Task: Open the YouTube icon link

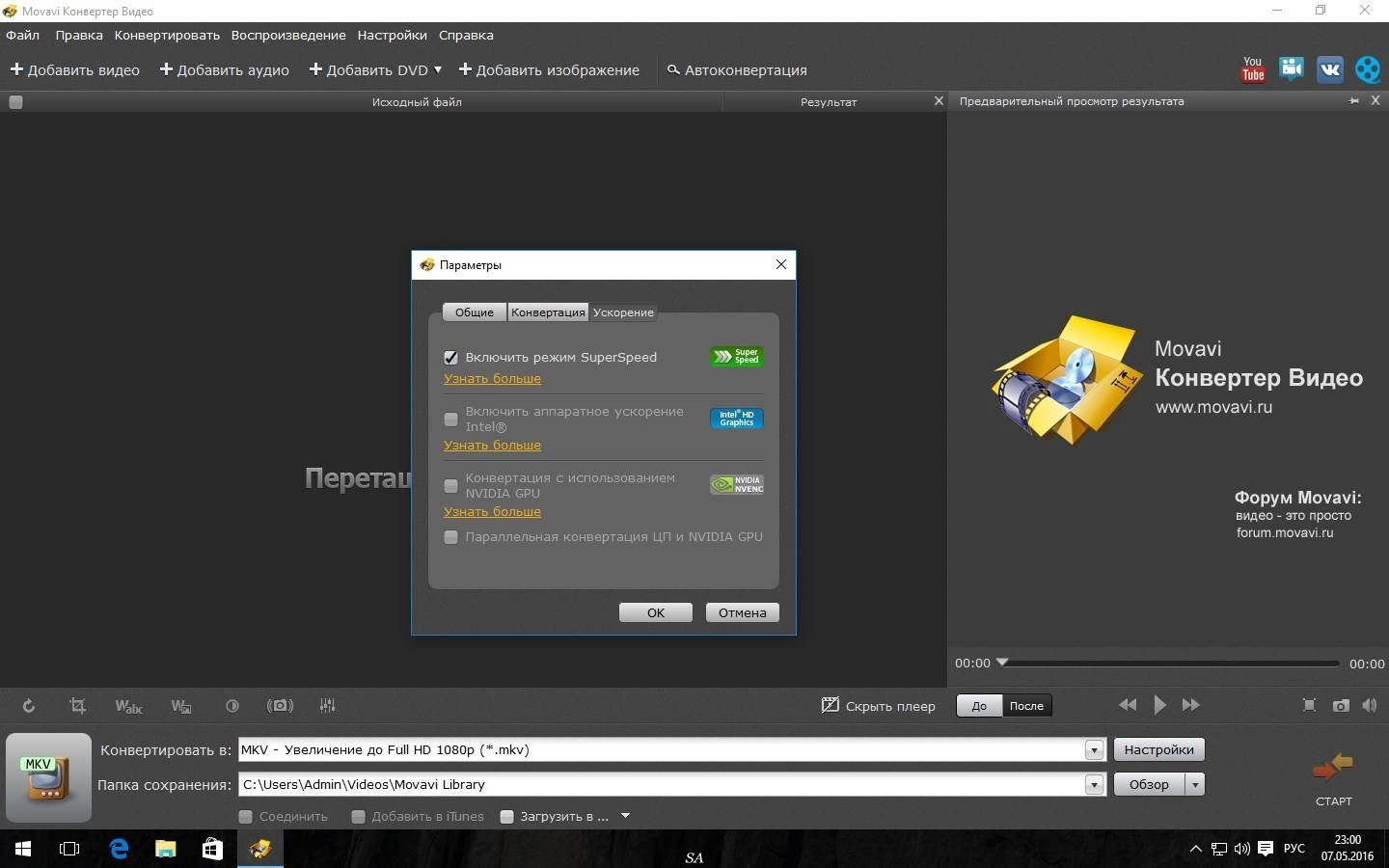Action: tap(1253, 68)
